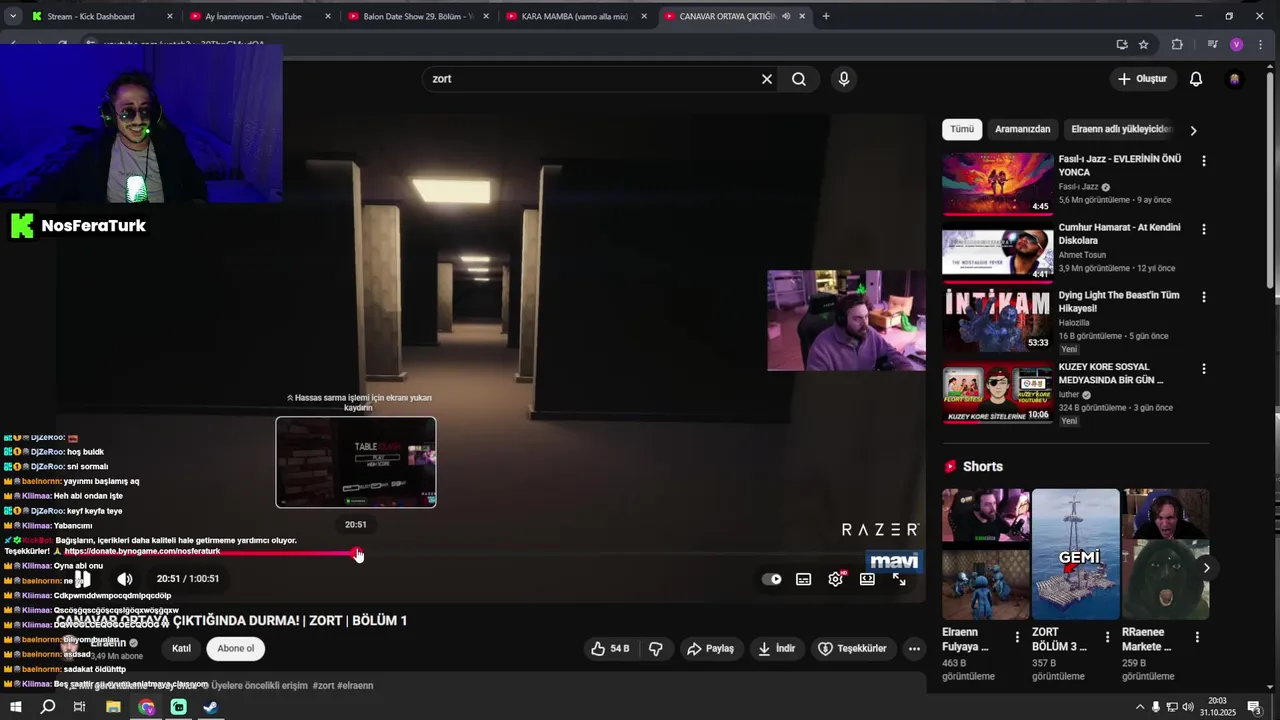Switch to Ay İnanmıyorum YouTube tab
Image resolution: width=1280 pixels, height=720 pixels.
click(x=260, y=16)
